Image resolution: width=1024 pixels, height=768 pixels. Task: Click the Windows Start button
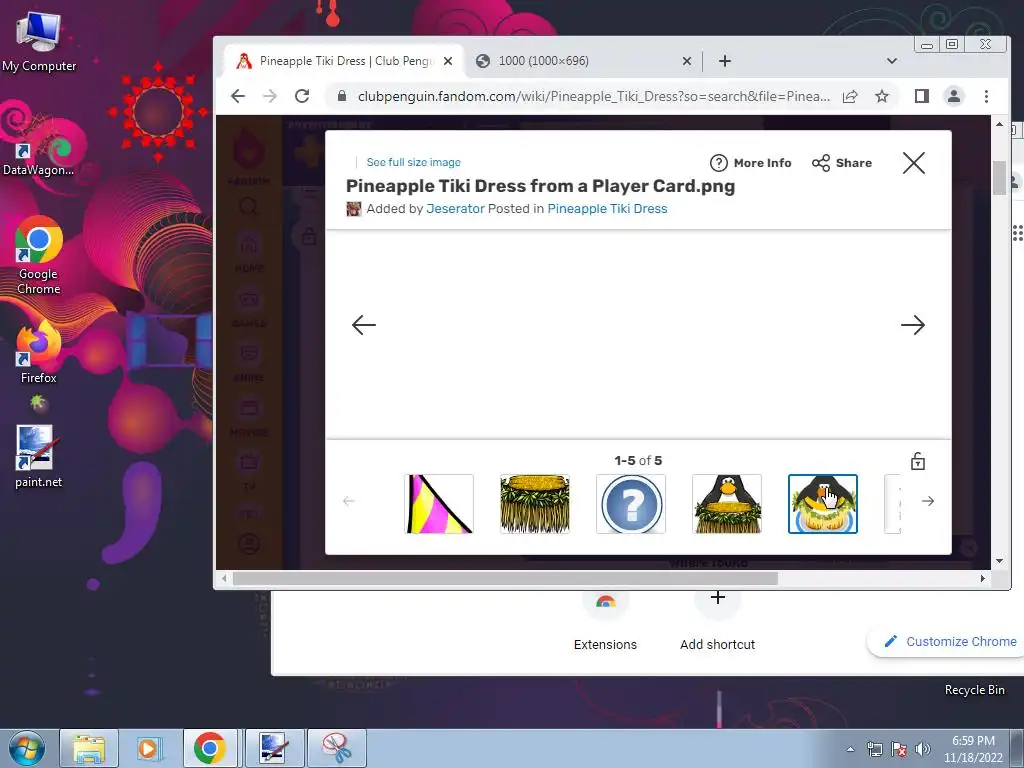(27, 748)
